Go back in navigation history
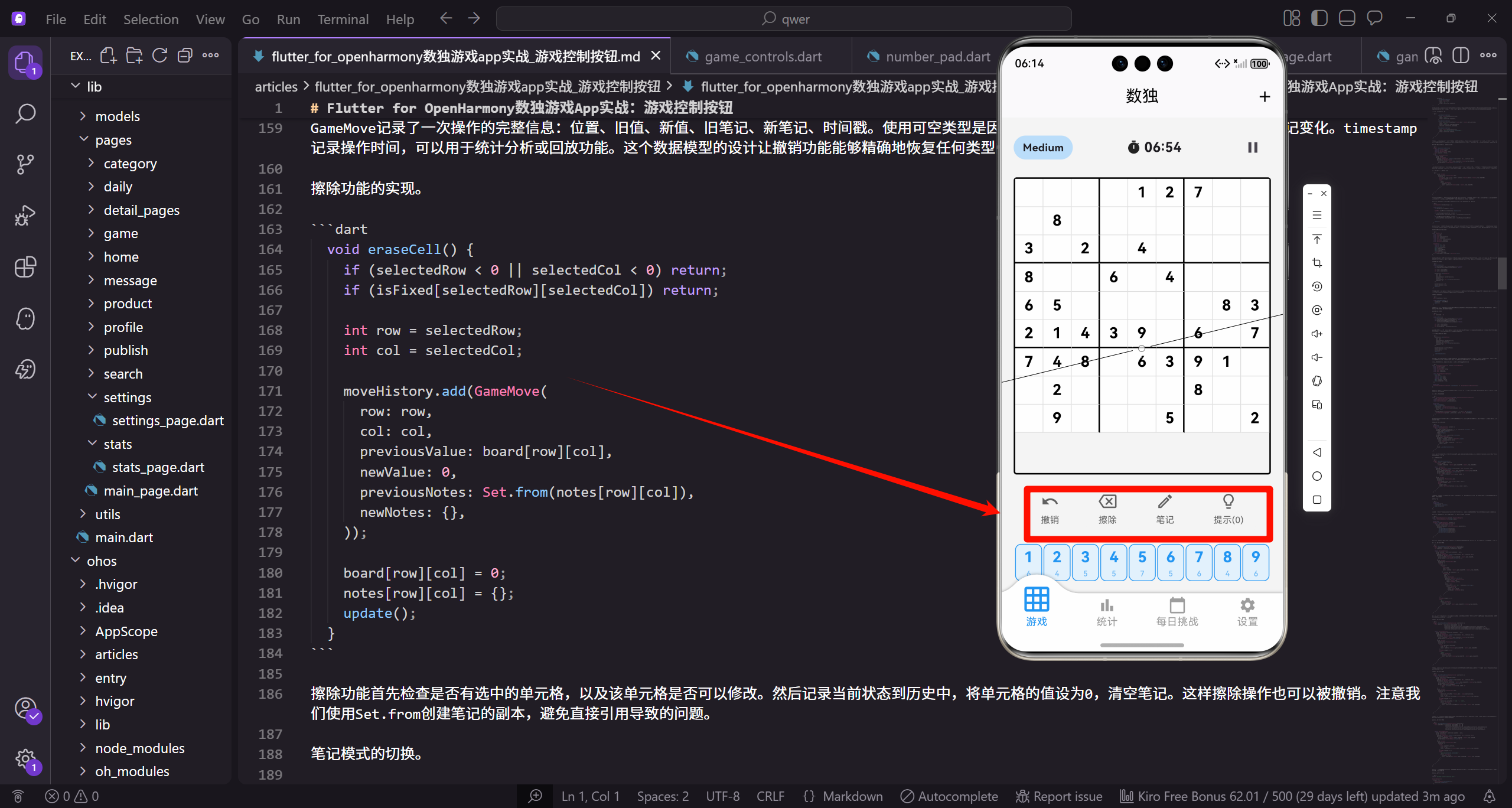This screenshot has width=1512, height=808. 446,18
